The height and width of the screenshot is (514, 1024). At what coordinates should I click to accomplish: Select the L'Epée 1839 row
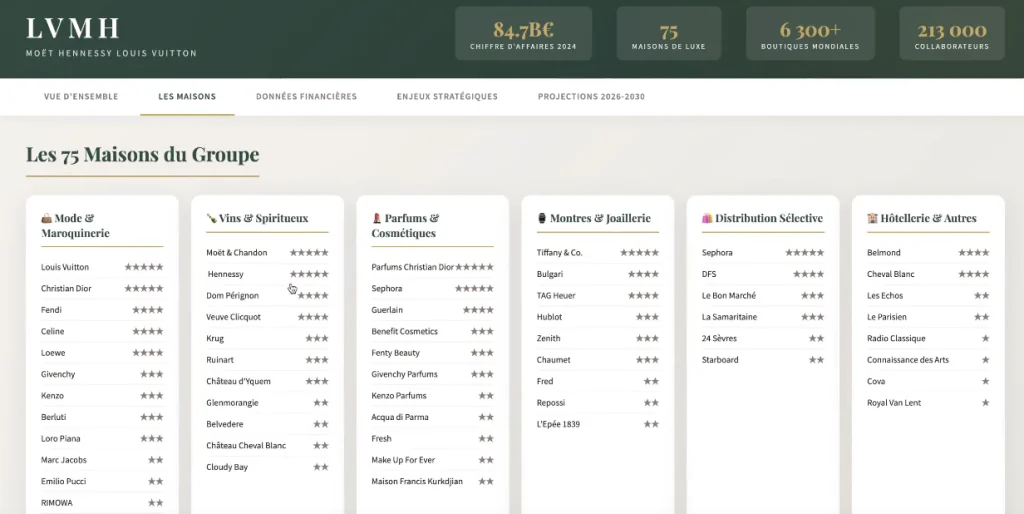tap(598, 425)
